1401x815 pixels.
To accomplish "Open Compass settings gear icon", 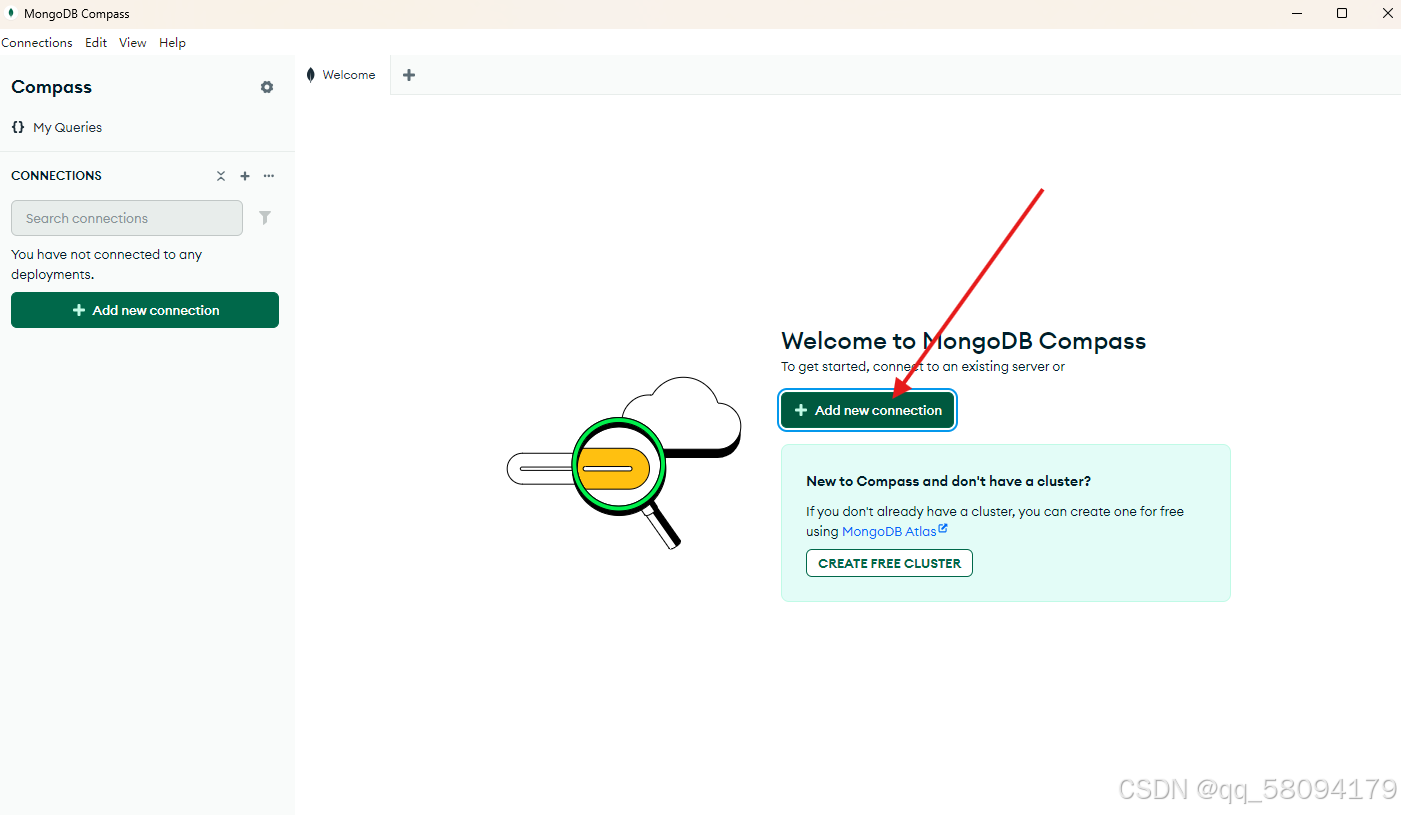I will (267, 87).
